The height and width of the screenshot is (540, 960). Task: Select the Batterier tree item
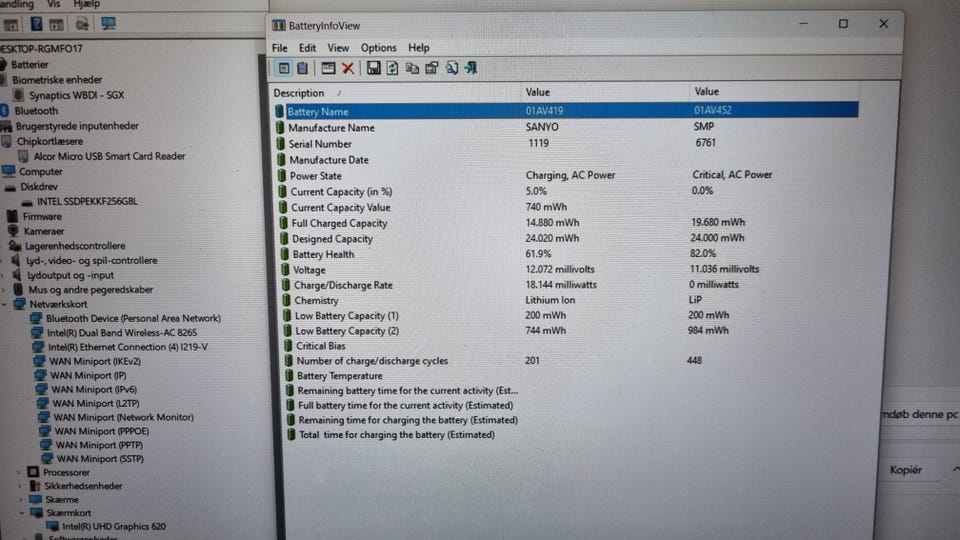29,64
